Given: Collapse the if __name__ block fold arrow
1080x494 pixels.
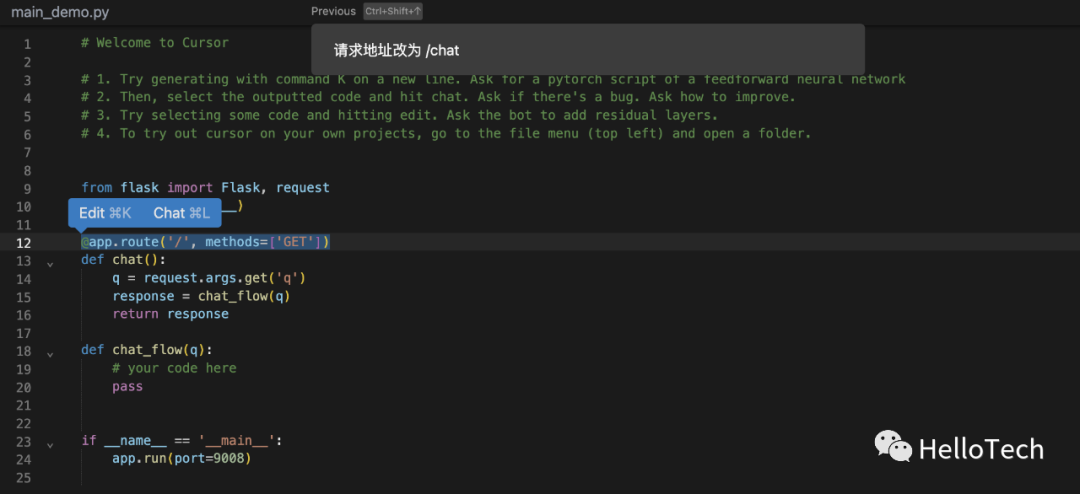Looking at the screenshot, I should 50,443.
